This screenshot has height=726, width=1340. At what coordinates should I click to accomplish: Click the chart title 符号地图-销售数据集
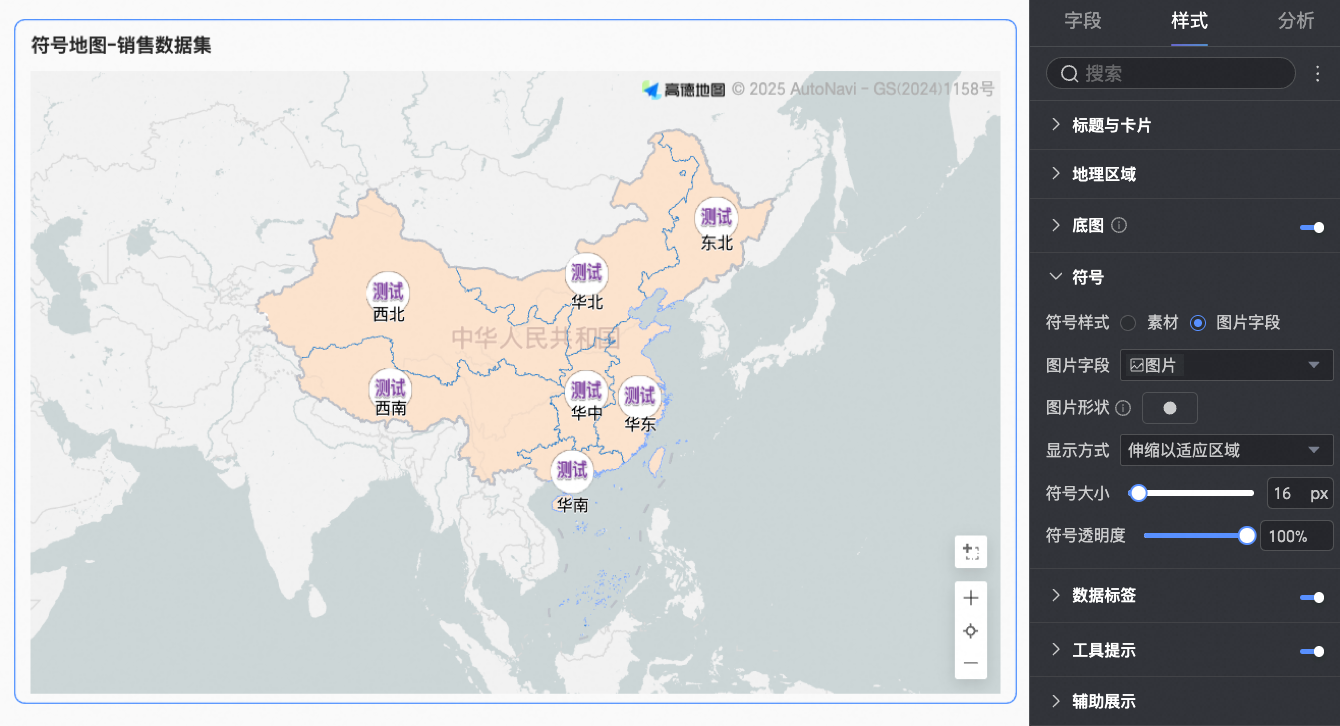(121, 45)
